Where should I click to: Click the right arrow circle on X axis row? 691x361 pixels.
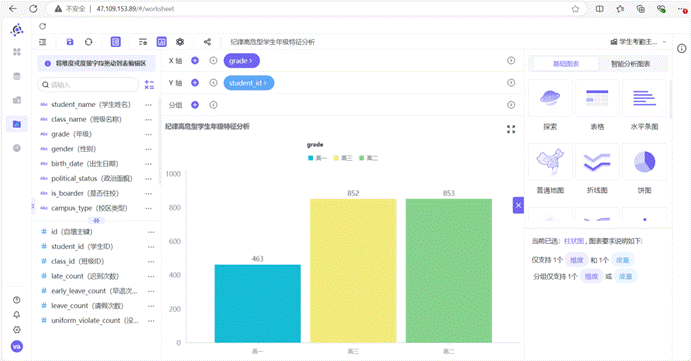click(x=511, y=61)
